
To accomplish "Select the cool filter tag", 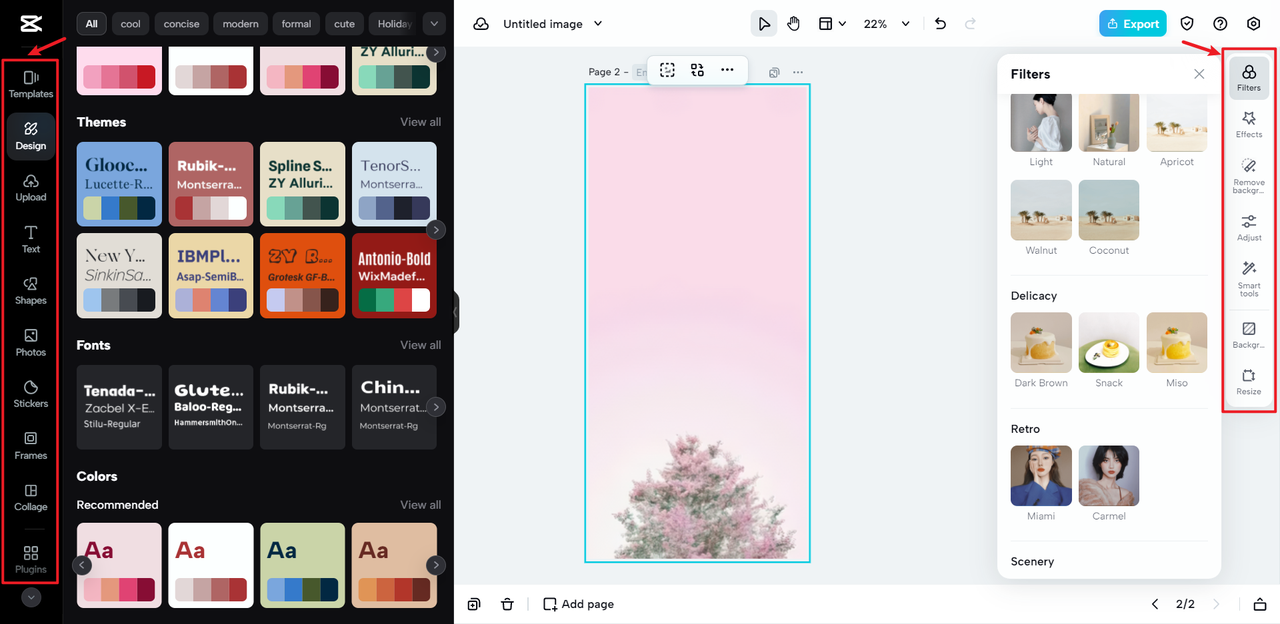I will 131,23.
